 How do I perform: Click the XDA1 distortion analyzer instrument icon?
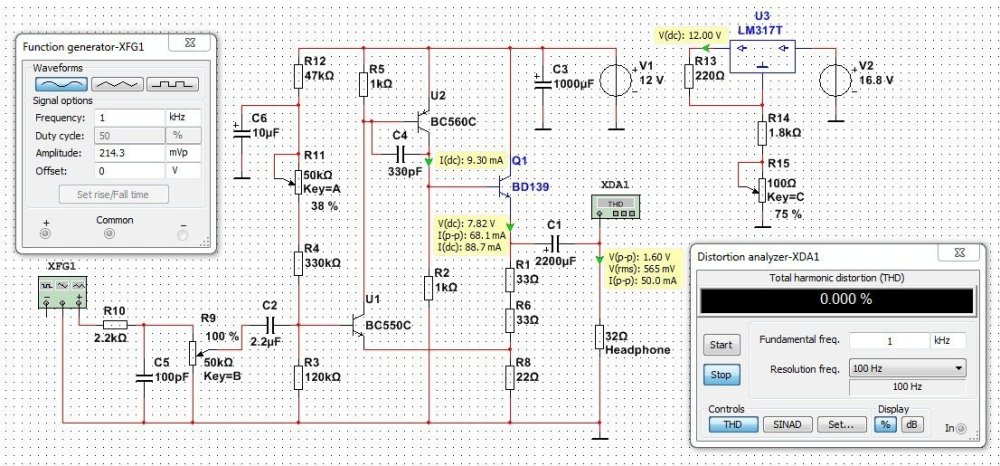(x=610, y=206)
